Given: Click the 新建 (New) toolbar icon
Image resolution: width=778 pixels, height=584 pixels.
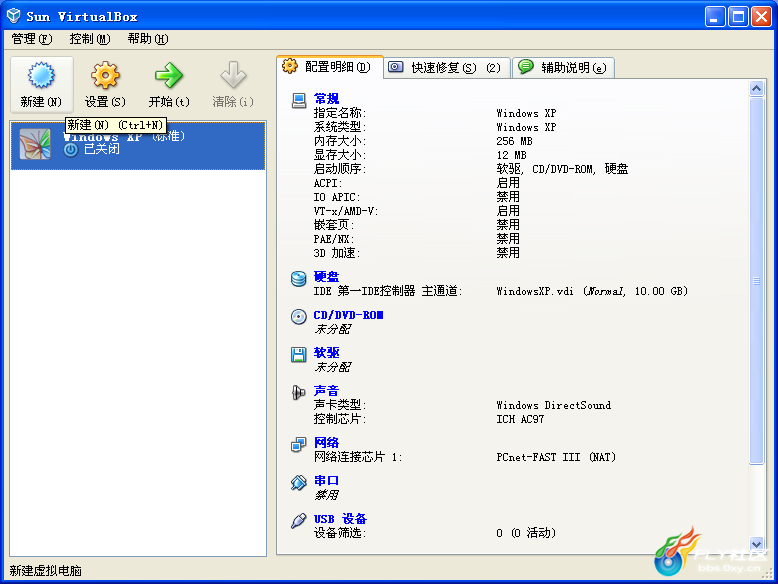Looking at the screenshot, I should 41,75.
